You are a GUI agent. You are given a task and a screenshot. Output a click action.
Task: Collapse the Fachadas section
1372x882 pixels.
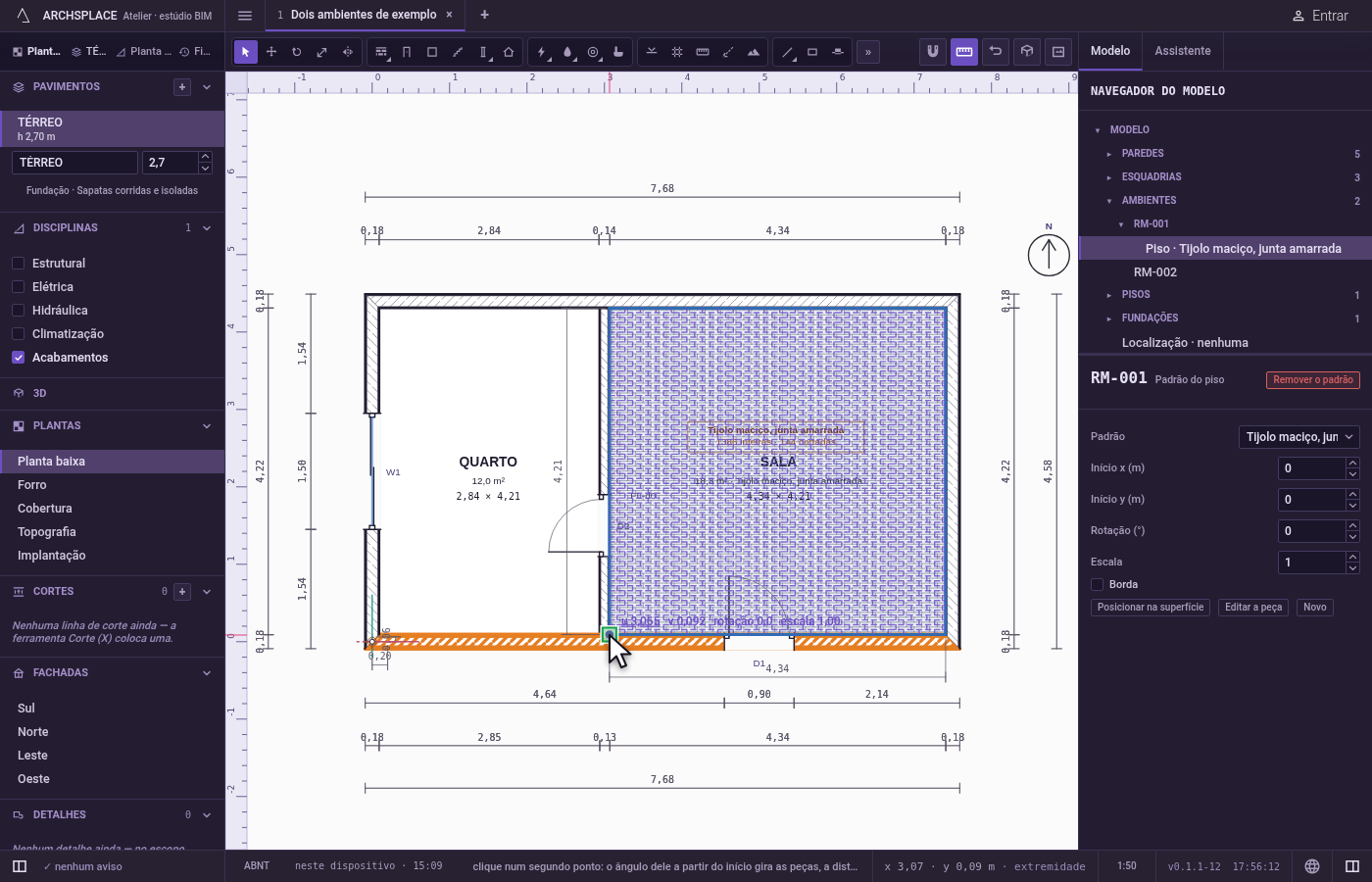click(x=207, y=673)
